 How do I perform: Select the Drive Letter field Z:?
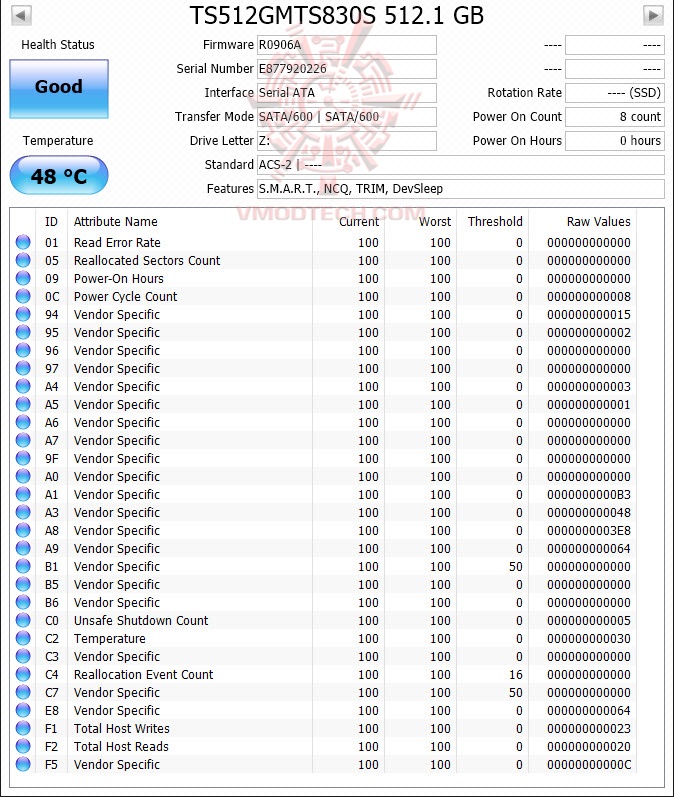tap(347, 141)
